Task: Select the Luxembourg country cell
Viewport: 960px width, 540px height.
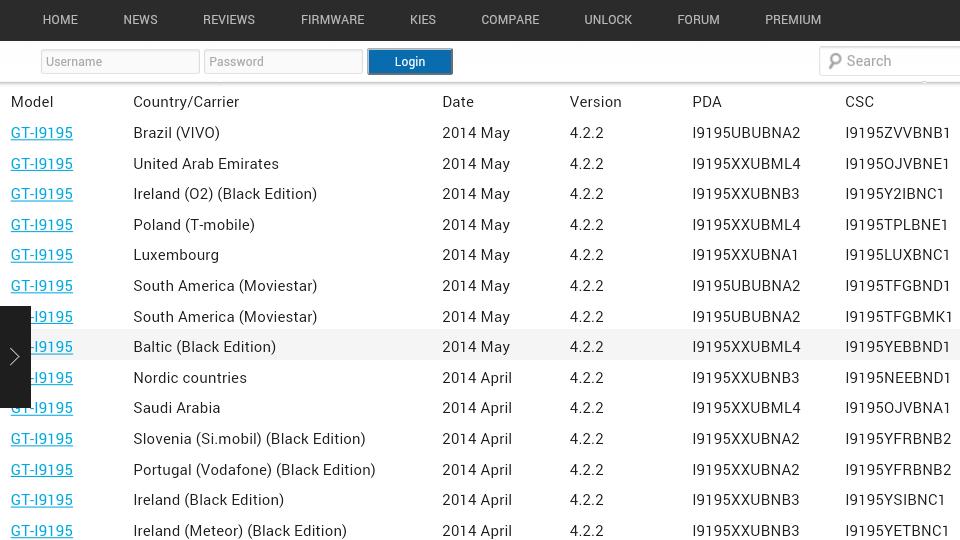Action: [176, 255]
